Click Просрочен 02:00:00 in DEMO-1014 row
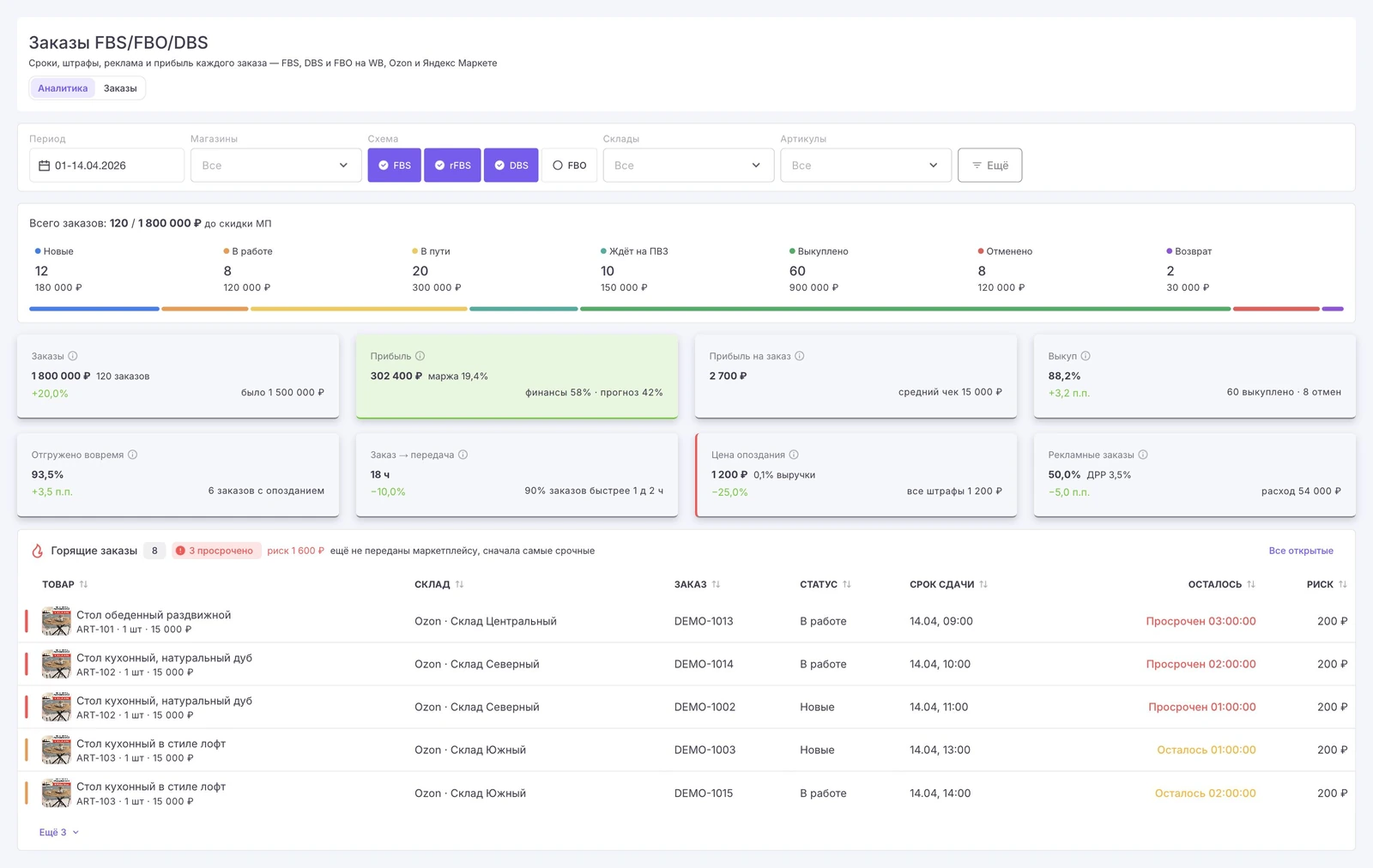 1201,664
